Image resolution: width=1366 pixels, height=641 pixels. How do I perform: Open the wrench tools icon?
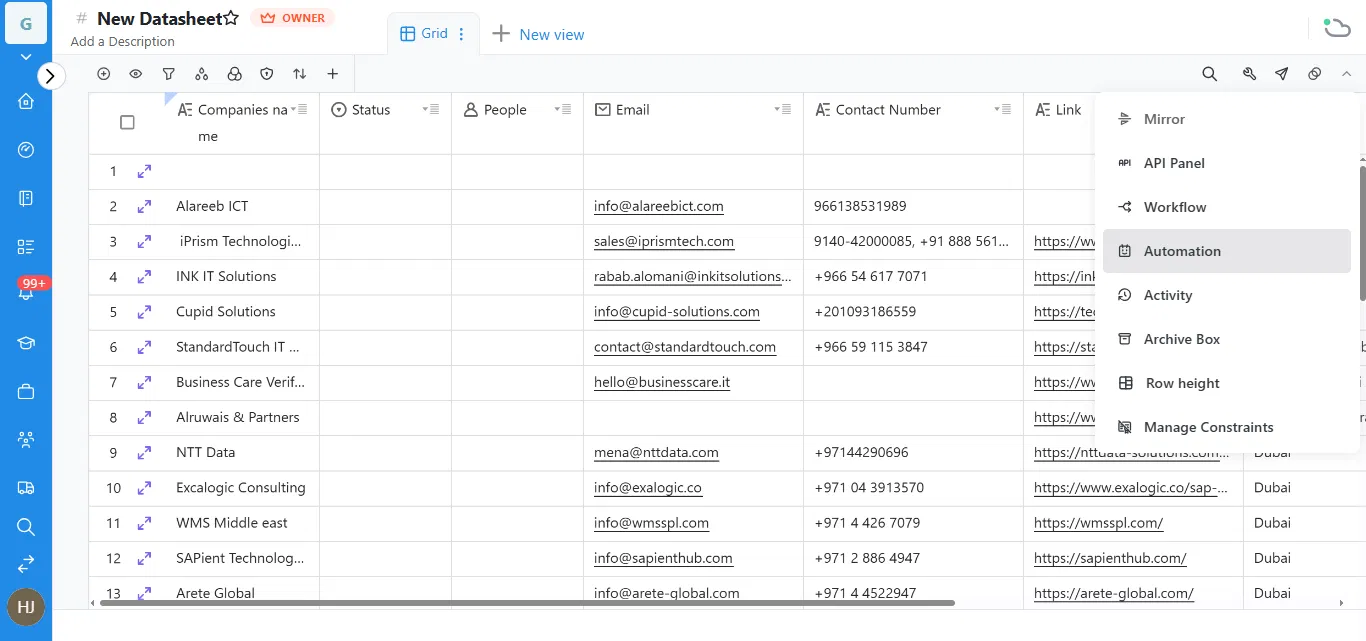click(x=1249, y=74)
